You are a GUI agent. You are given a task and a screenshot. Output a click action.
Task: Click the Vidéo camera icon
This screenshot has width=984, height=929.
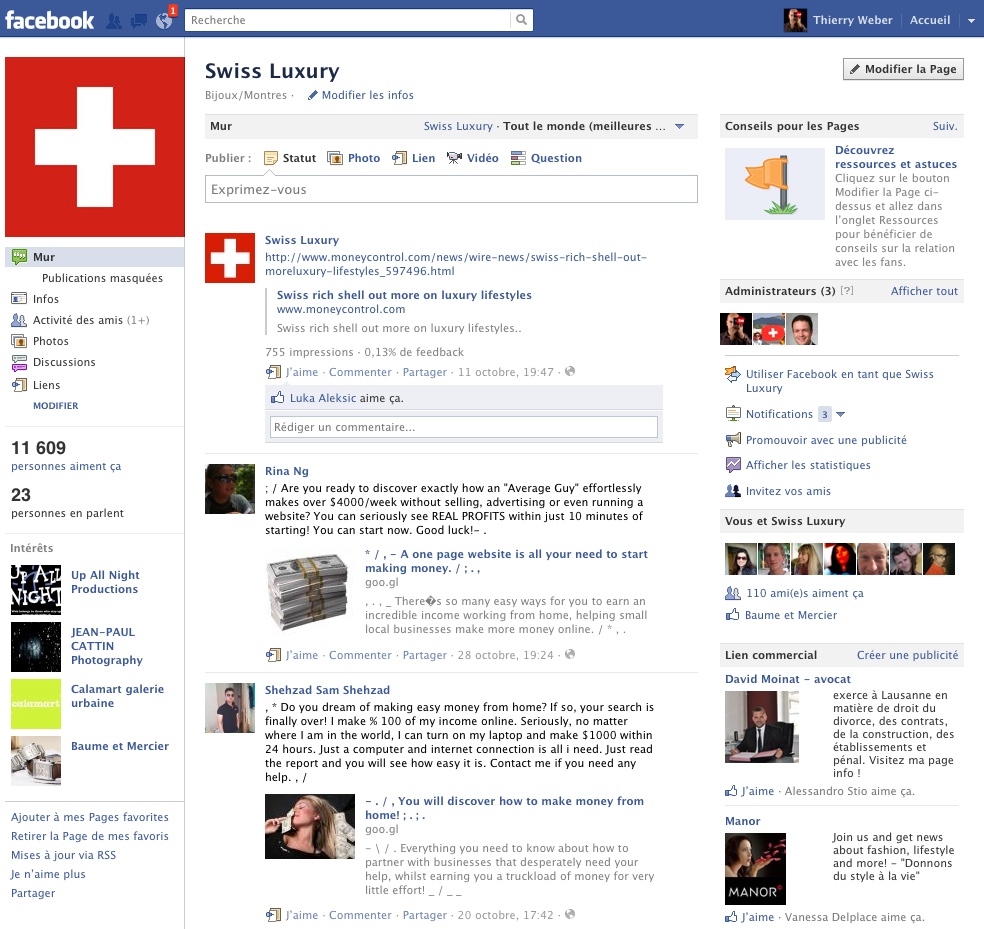pos(454,158)
